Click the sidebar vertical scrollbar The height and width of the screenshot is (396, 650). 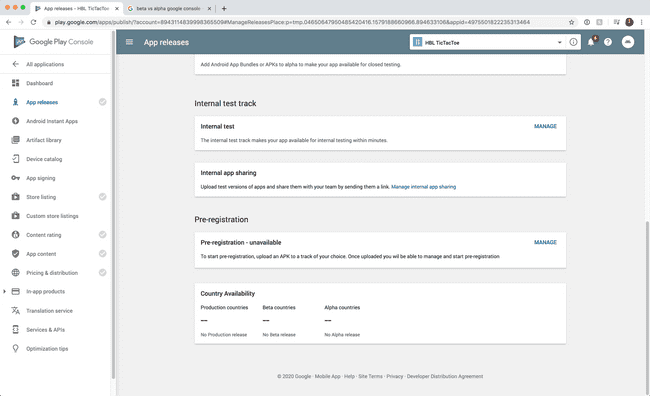coord(113,205)
